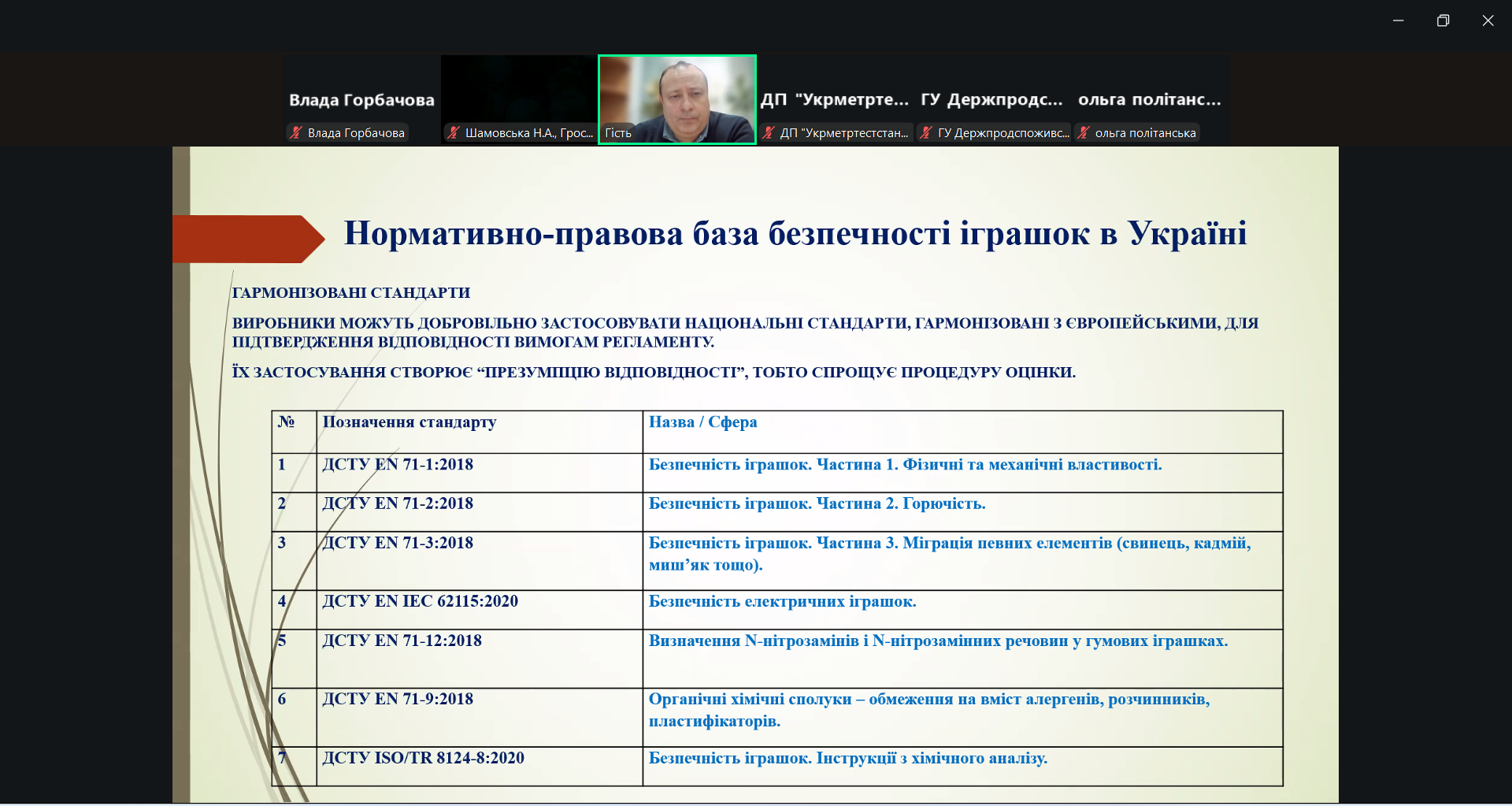Screen dimensions: 1512x806
Task: Select the dark Шамовська Н.А. video tile
Action: (x=519, y=87)
